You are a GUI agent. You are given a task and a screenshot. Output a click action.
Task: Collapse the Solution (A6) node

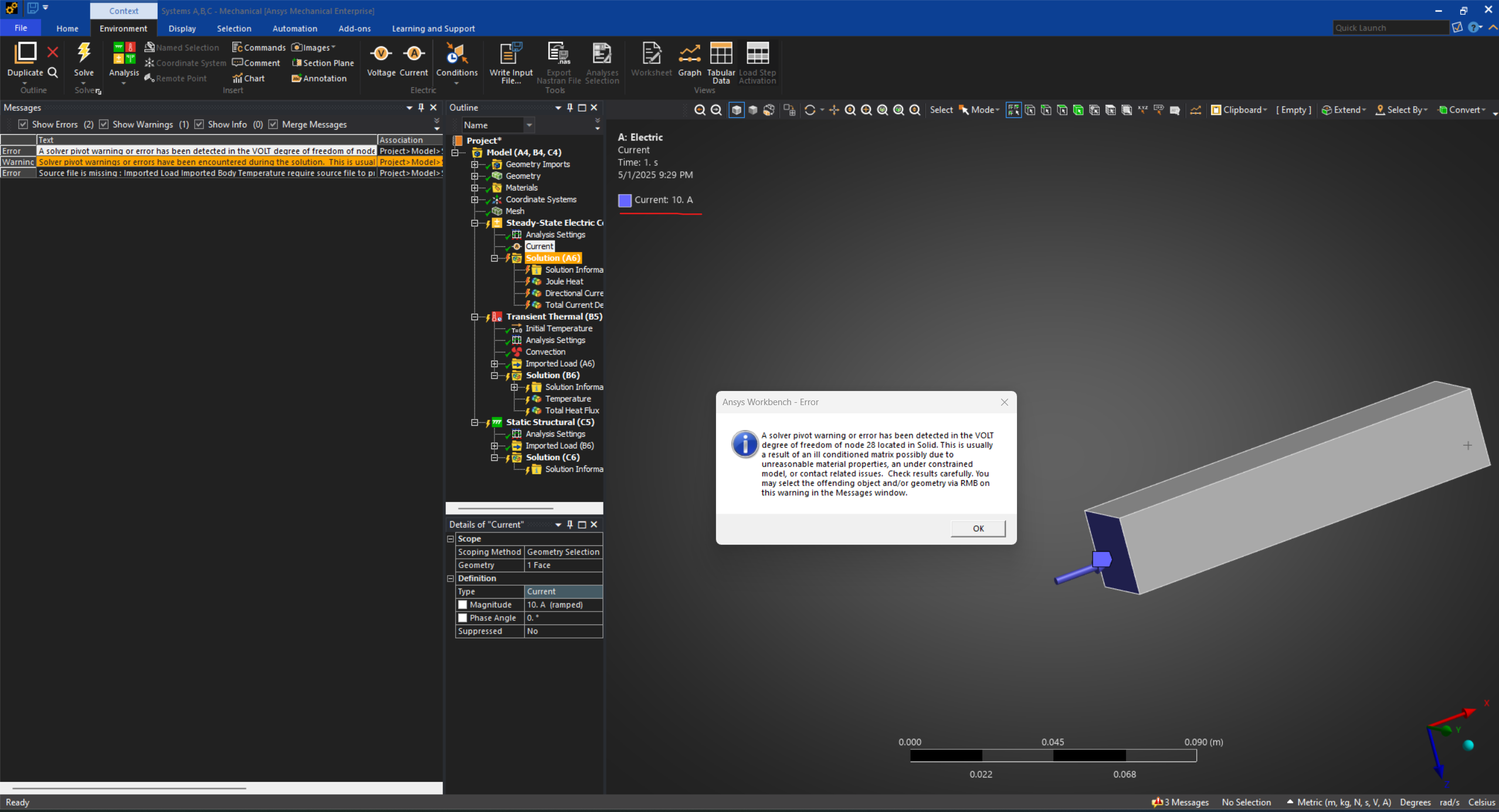pos(494,258)
